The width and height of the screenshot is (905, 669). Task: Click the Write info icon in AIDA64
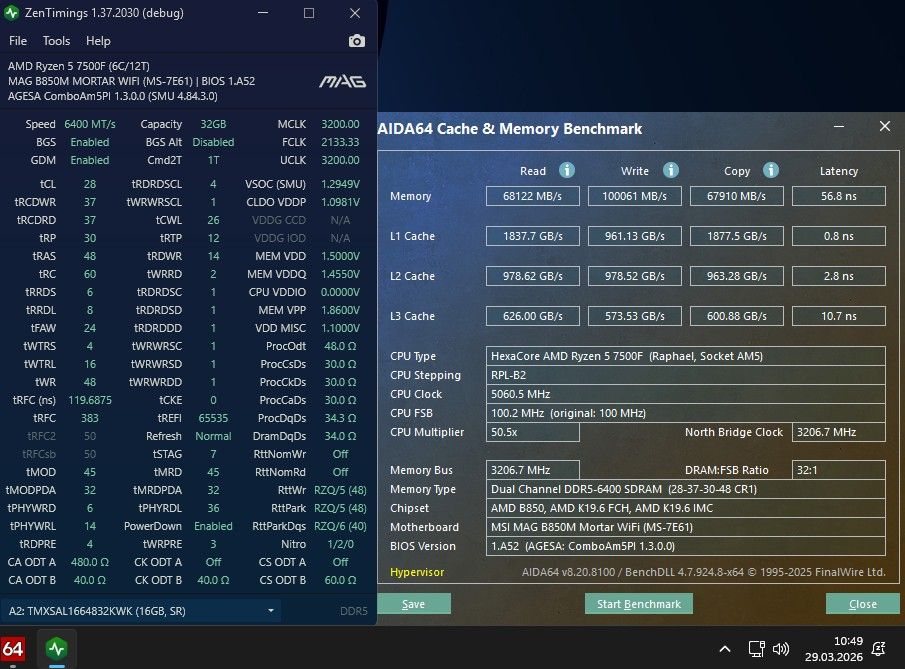pyautogui.click(x=670, y=170)
